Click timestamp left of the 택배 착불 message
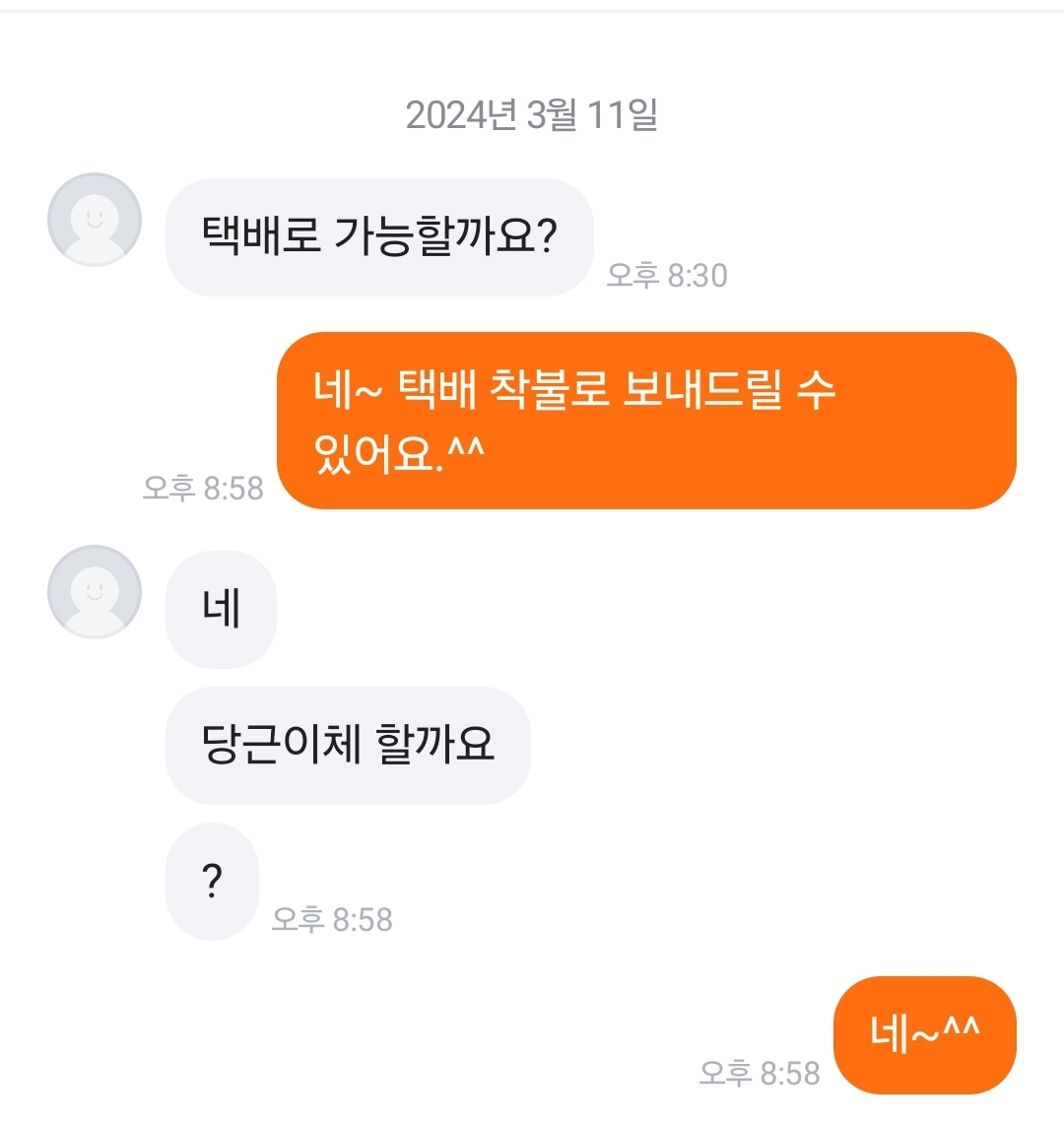 (203, 488)
